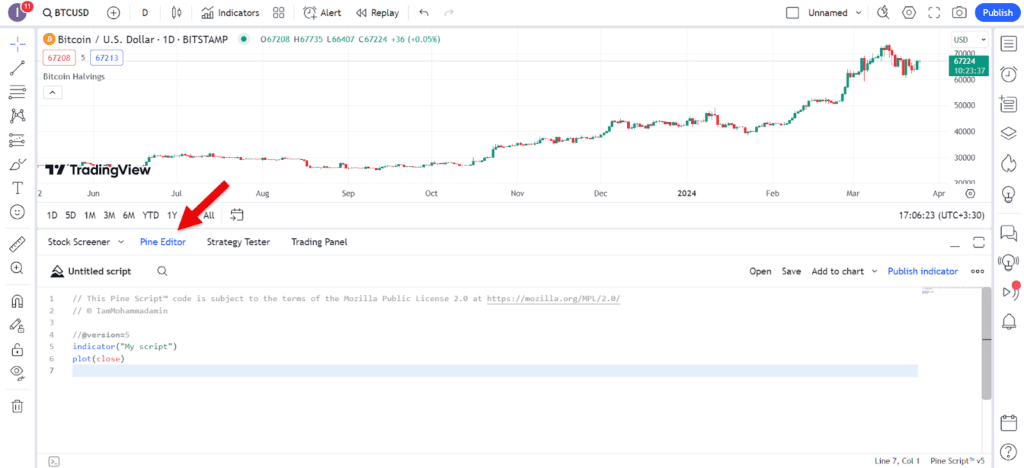This screenshot has width=1024, height=468.
Task: Open the alerts clock icon in right sidebar
Action: pyautogui.click(x=1009, y=74)
